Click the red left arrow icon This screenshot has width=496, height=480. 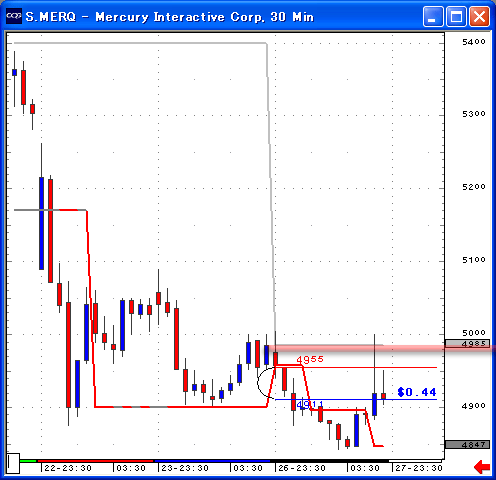click(x=482, y=467)
